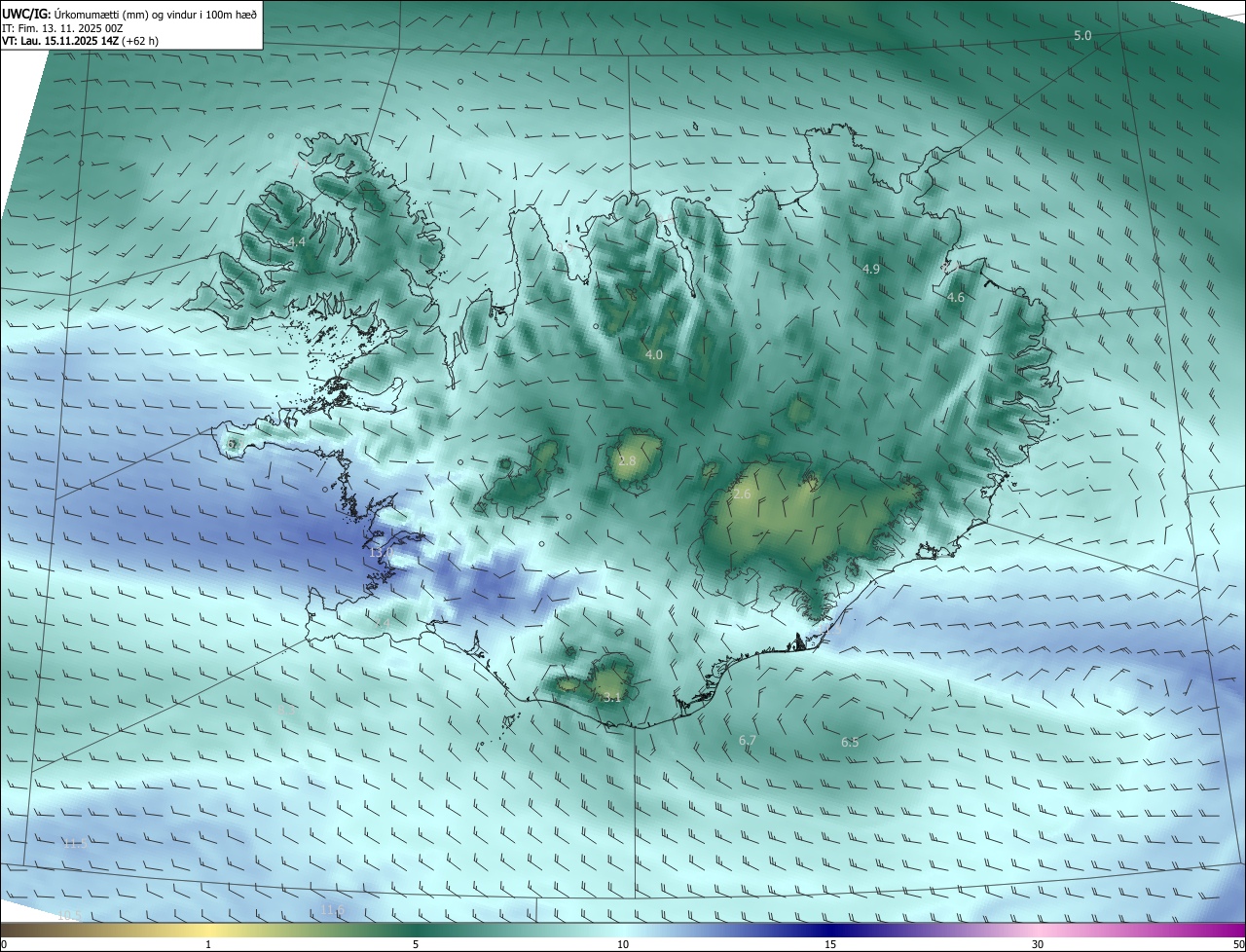Click the colorbar tick labeled 10

(623, 944)
